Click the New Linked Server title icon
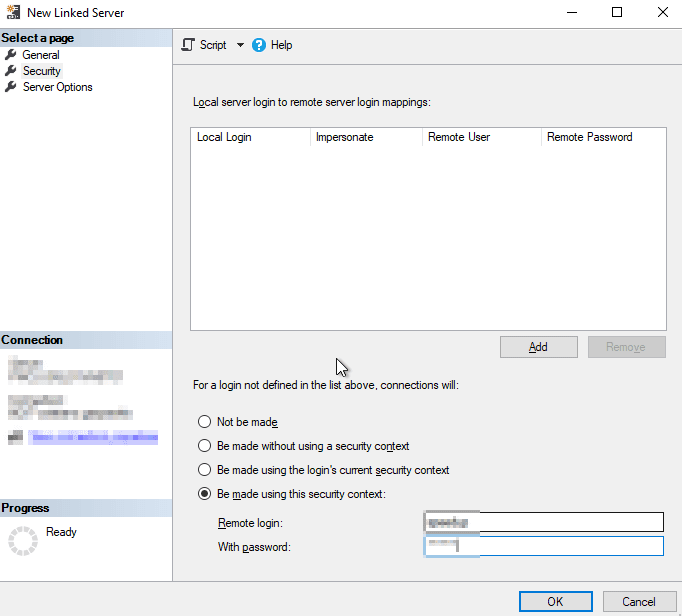This screenshot has height=616, width=682. pos(13,12)
